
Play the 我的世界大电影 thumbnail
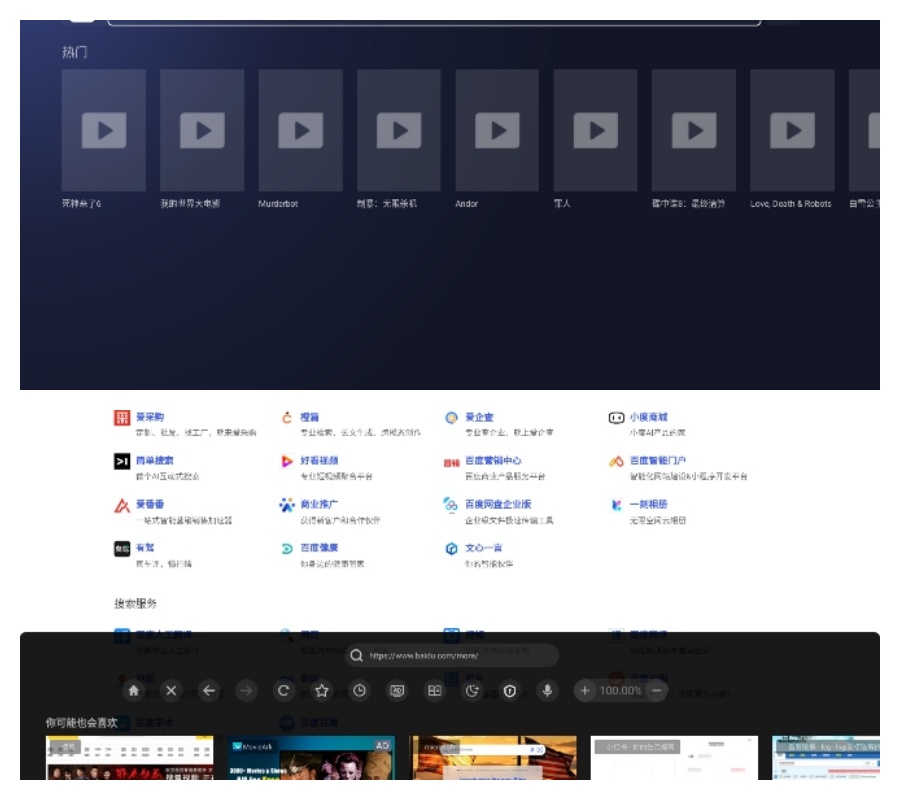click(202, 130)
